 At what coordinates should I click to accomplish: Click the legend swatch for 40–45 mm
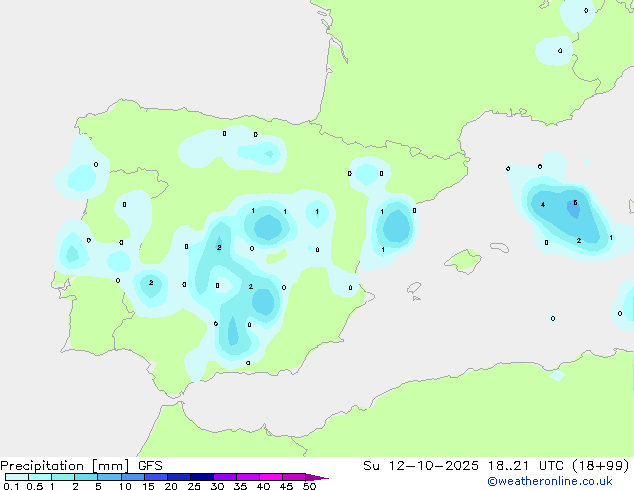click(x=271, y=477)
